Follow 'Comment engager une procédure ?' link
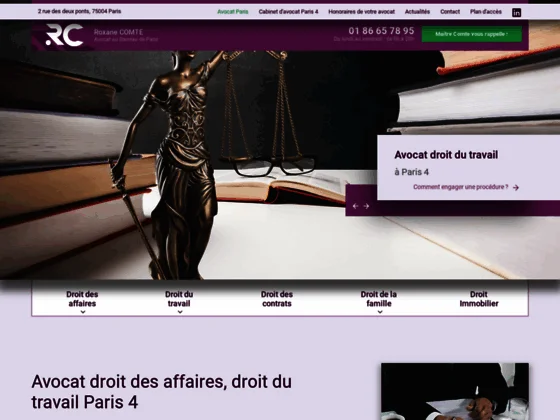The height and width of the screenshot is (420, 560). pyautogui.click(x=461, y=187)
